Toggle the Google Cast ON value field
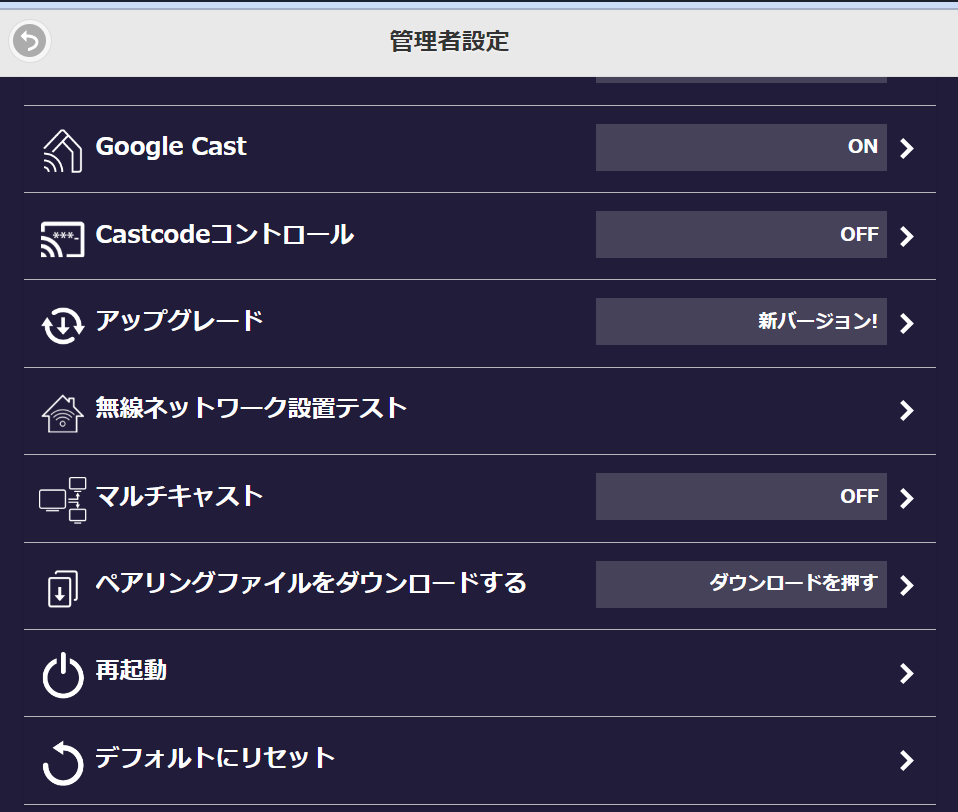 pos(740,148)
